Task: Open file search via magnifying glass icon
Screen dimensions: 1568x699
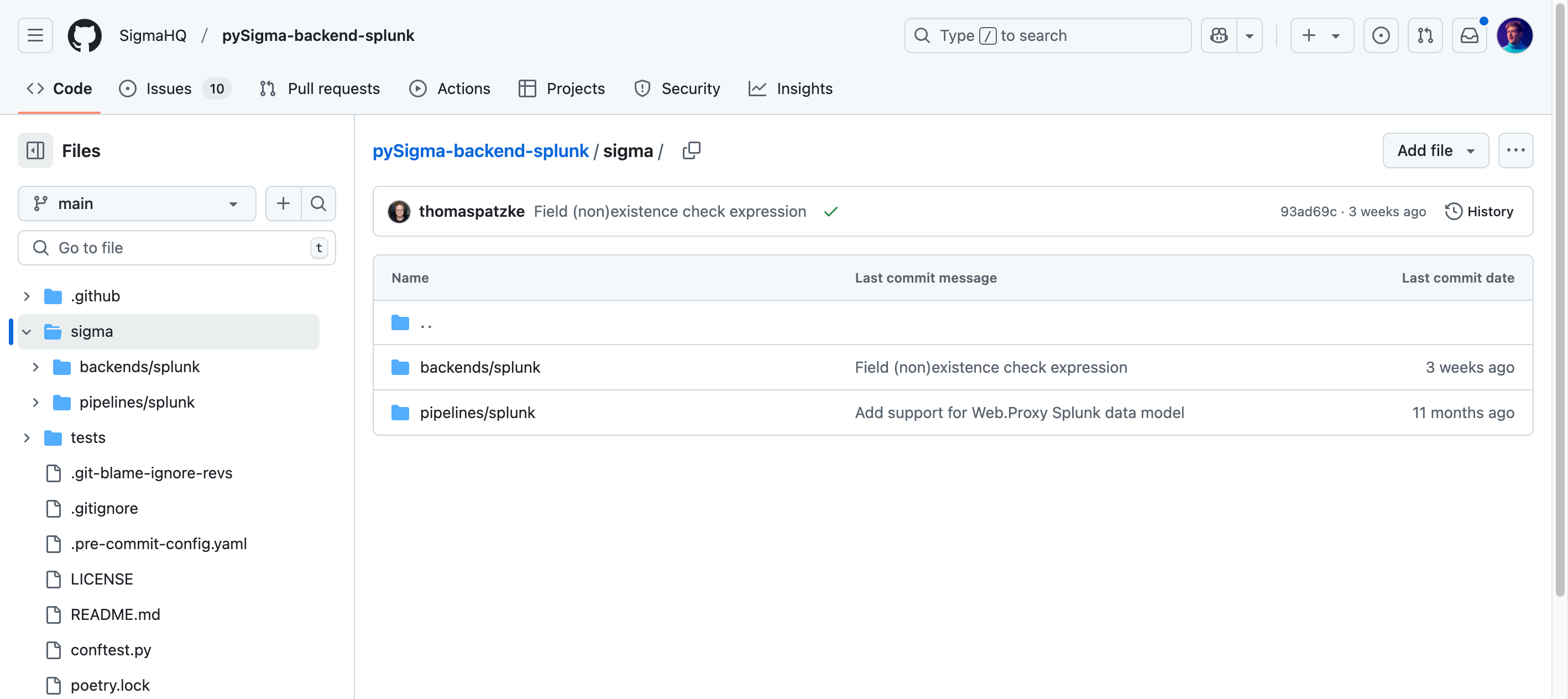Action: click(x=318, y=204)
